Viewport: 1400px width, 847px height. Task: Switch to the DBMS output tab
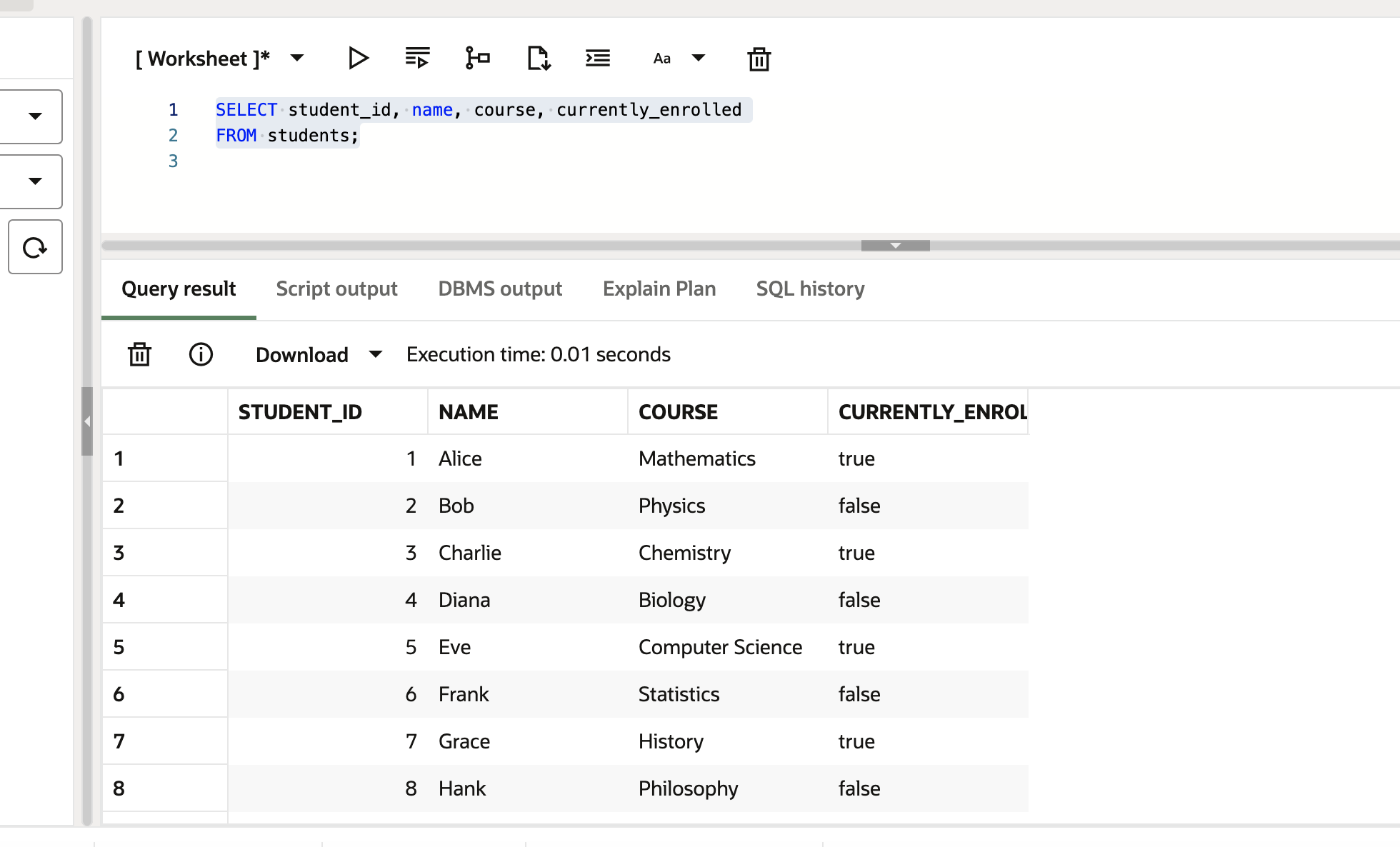(500, 289)
